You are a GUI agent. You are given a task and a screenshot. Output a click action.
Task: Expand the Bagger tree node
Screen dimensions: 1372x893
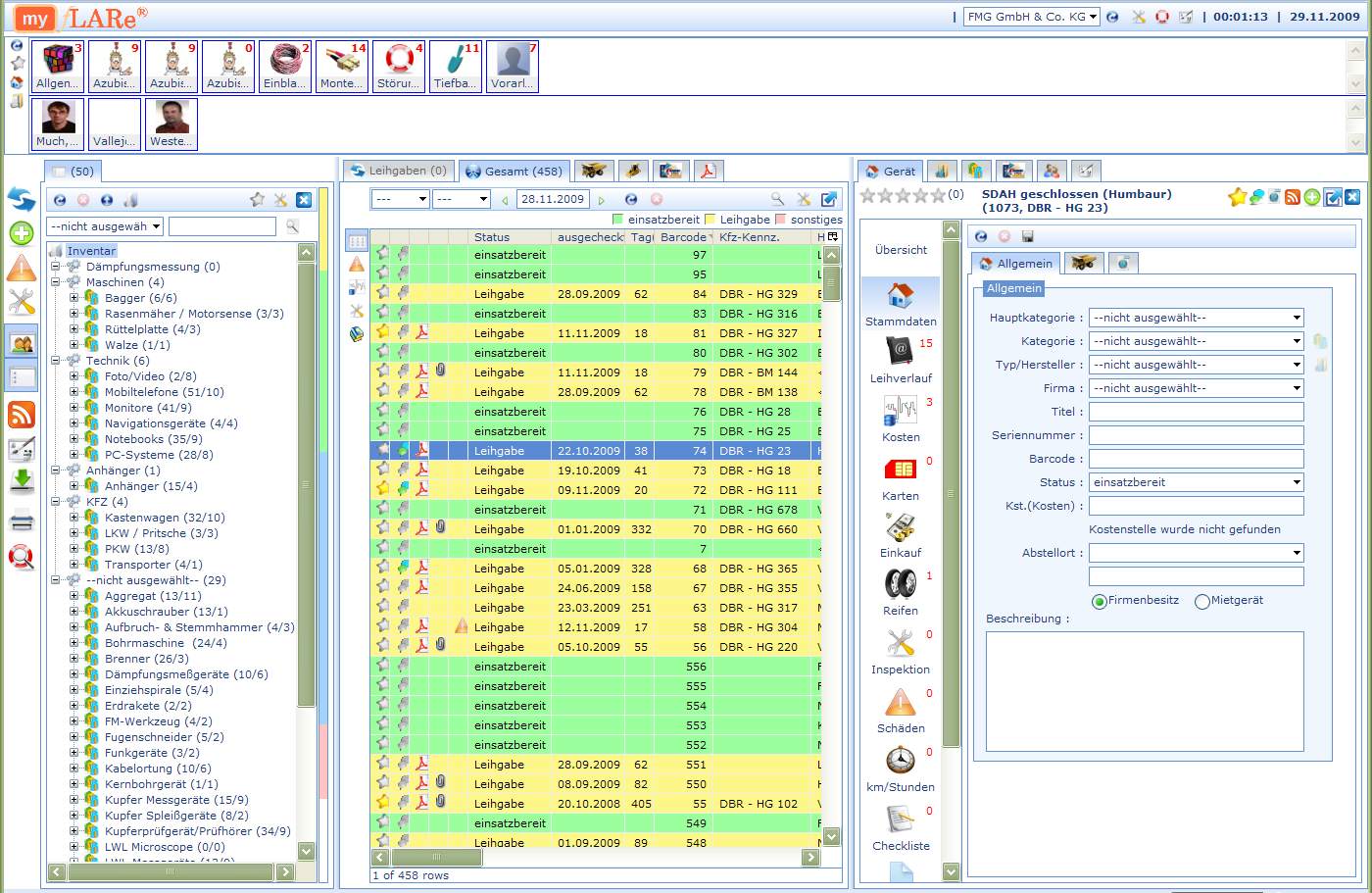coord(74,298)
